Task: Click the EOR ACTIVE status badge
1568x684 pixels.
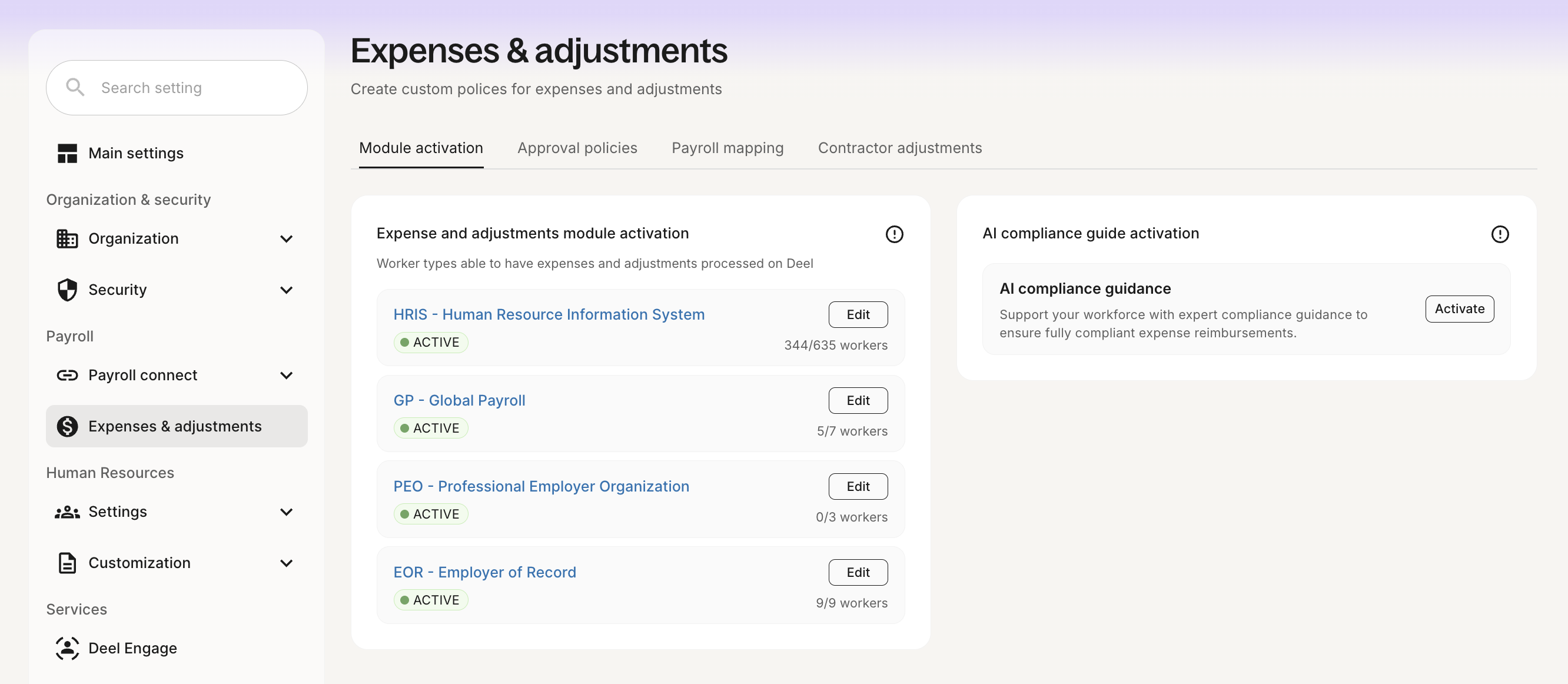Action: point(431,599)
